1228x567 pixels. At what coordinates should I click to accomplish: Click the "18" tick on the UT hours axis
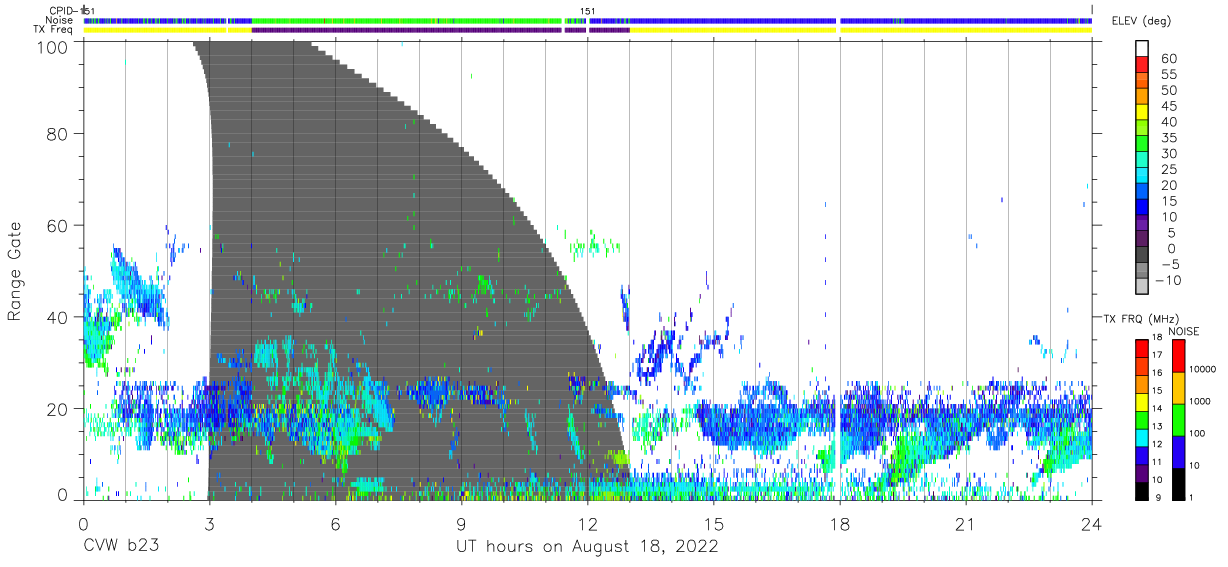click(839, 524)
